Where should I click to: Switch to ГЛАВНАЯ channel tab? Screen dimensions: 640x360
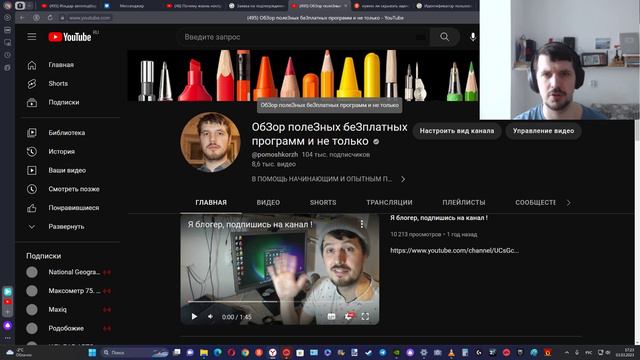[211, 202]
